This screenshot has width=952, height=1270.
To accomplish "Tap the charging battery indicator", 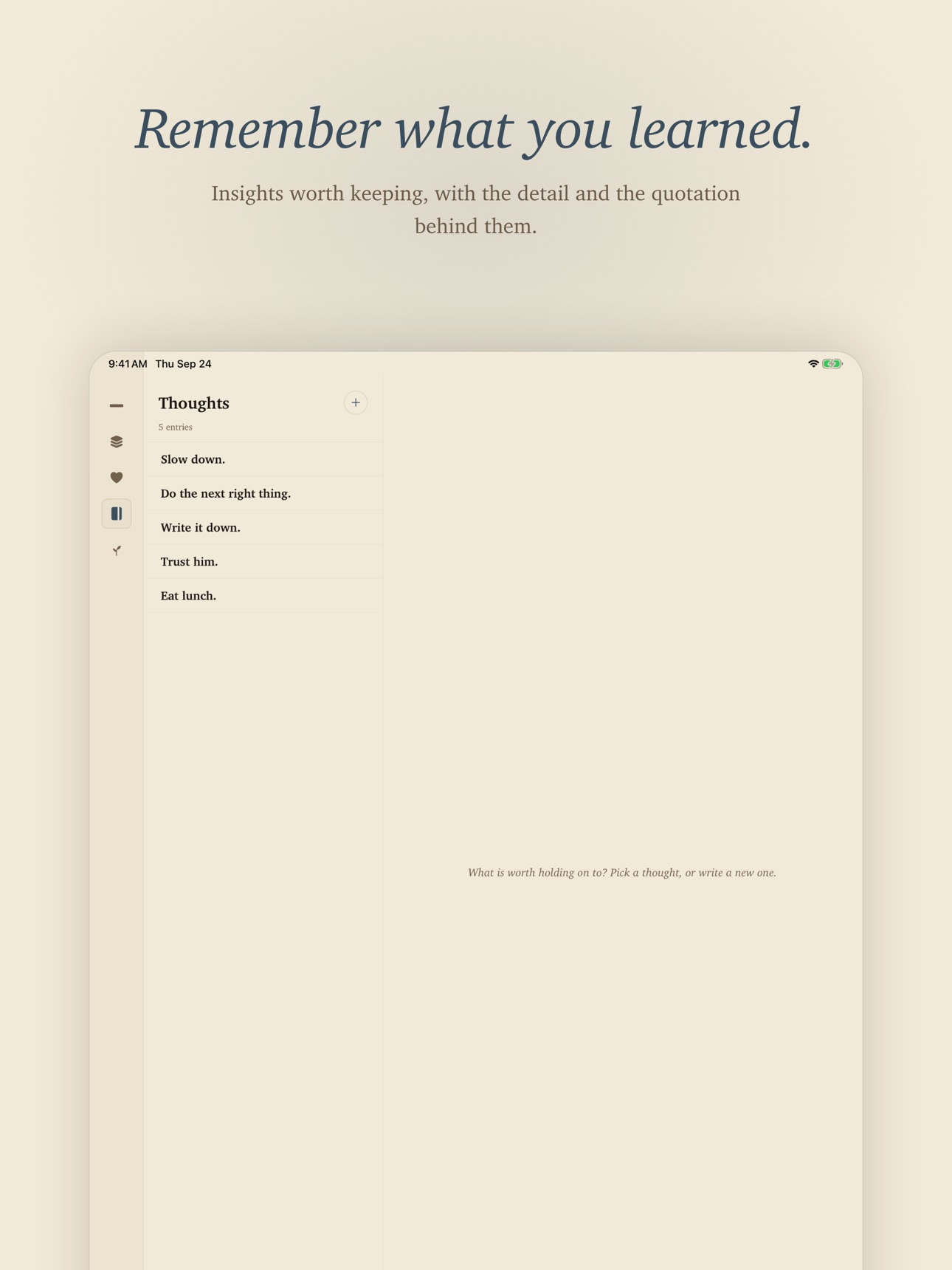I will [832, 363].
